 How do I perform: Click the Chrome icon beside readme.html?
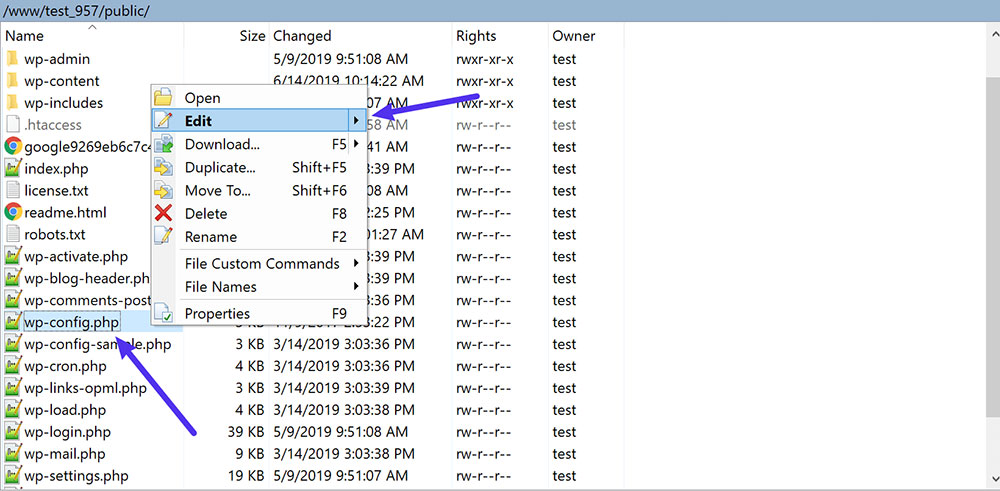pyautogui.click(x=13, y=212)
